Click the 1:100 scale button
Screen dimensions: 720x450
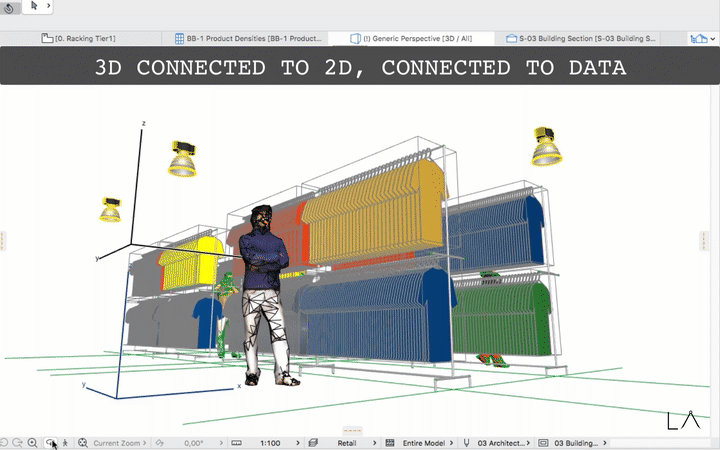(x=269, y=442)
